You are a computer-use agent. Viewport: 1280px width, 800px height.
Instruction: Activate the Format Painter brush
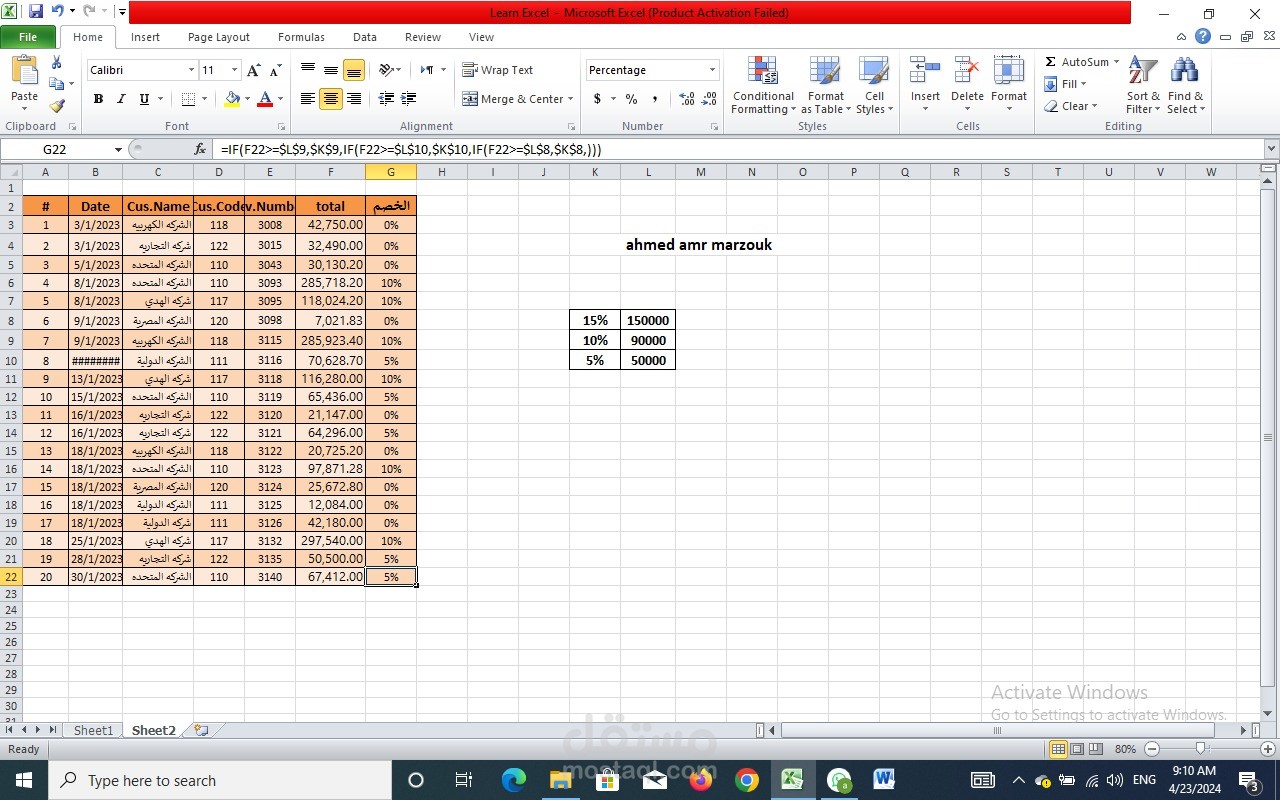pos(57,105)
